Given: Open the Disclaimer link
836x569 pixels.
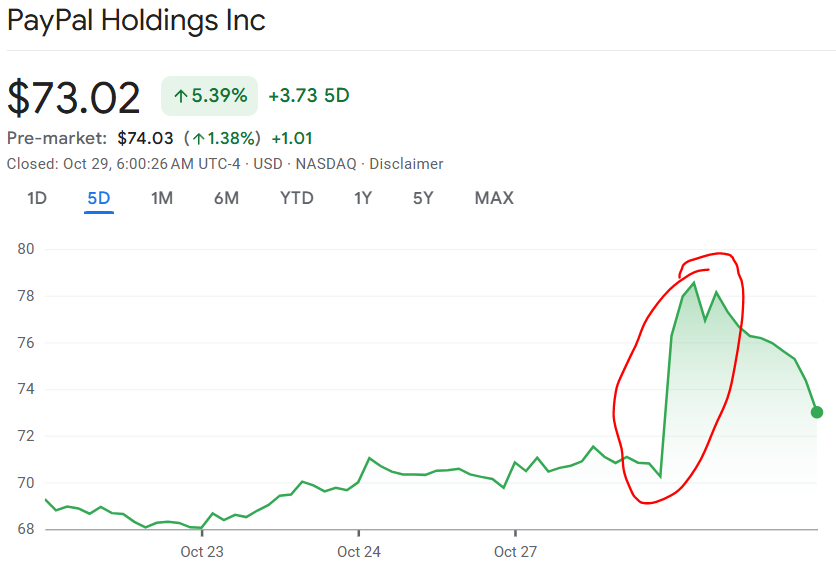Looking at the screenshot, I should tap(406, 164).
